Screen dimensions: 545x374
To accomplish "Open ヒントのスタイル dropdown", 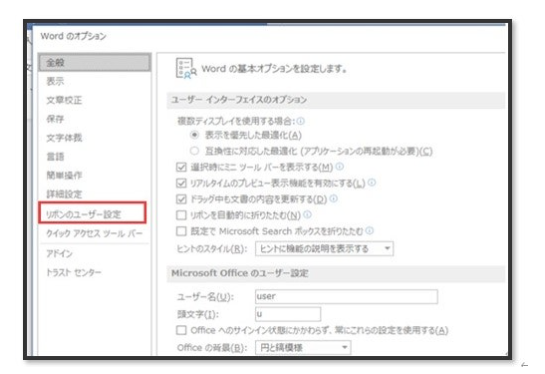I will 324,249.
